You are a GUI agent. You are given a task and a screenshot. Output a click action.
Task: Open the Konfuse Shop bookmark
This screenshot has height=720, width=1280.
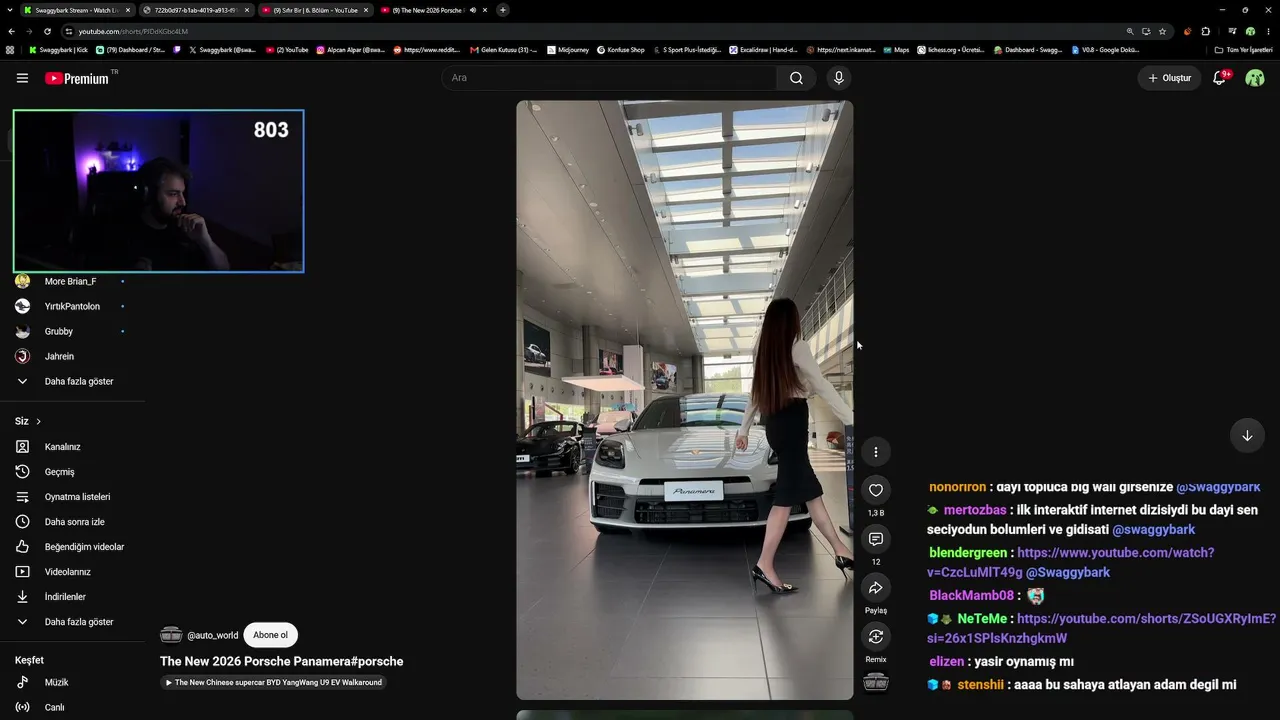(621, 49)
